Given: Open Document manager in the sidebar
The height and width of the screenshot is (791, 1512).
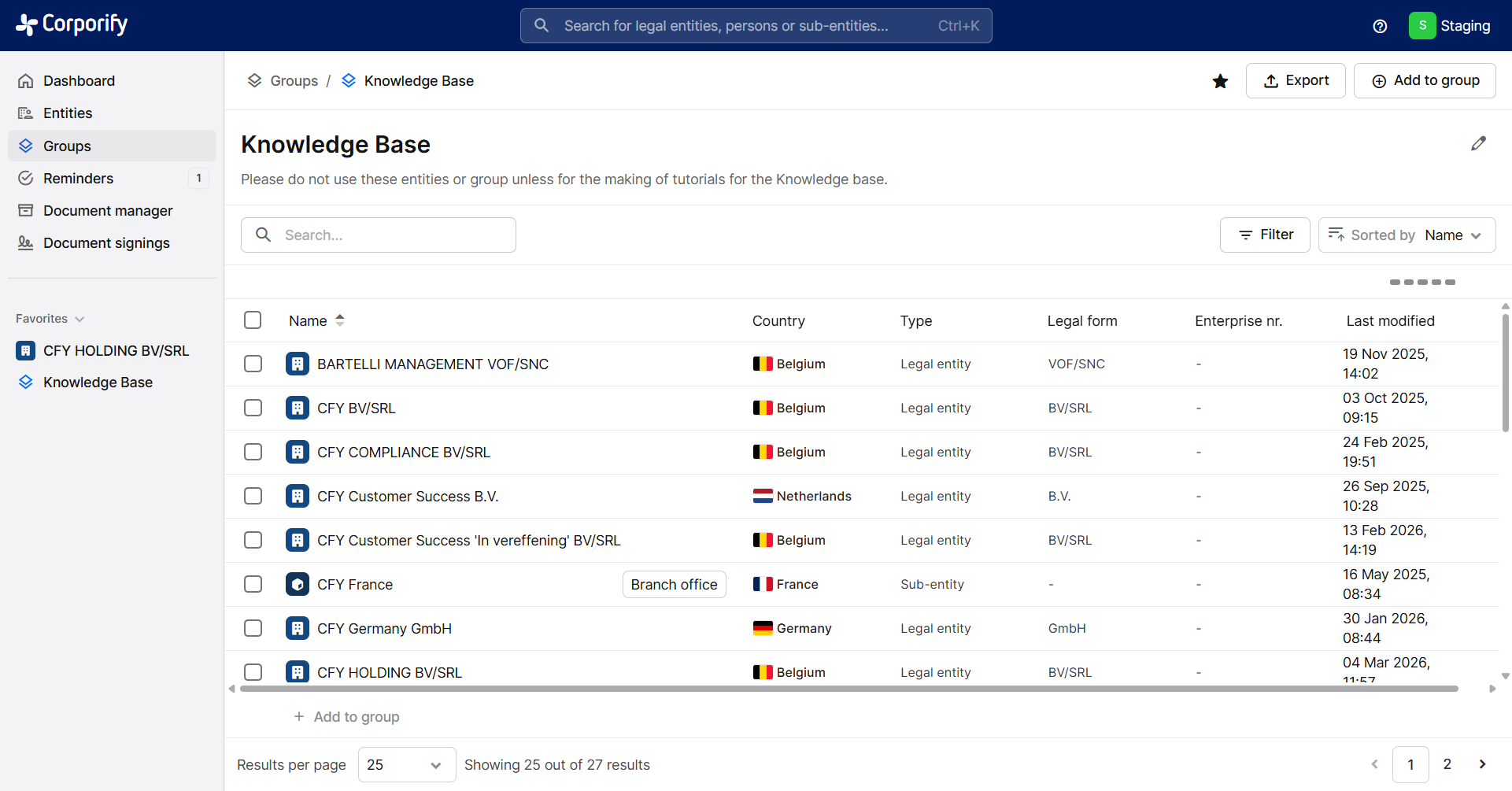Looking at the screenshot, I should [112, 210].
